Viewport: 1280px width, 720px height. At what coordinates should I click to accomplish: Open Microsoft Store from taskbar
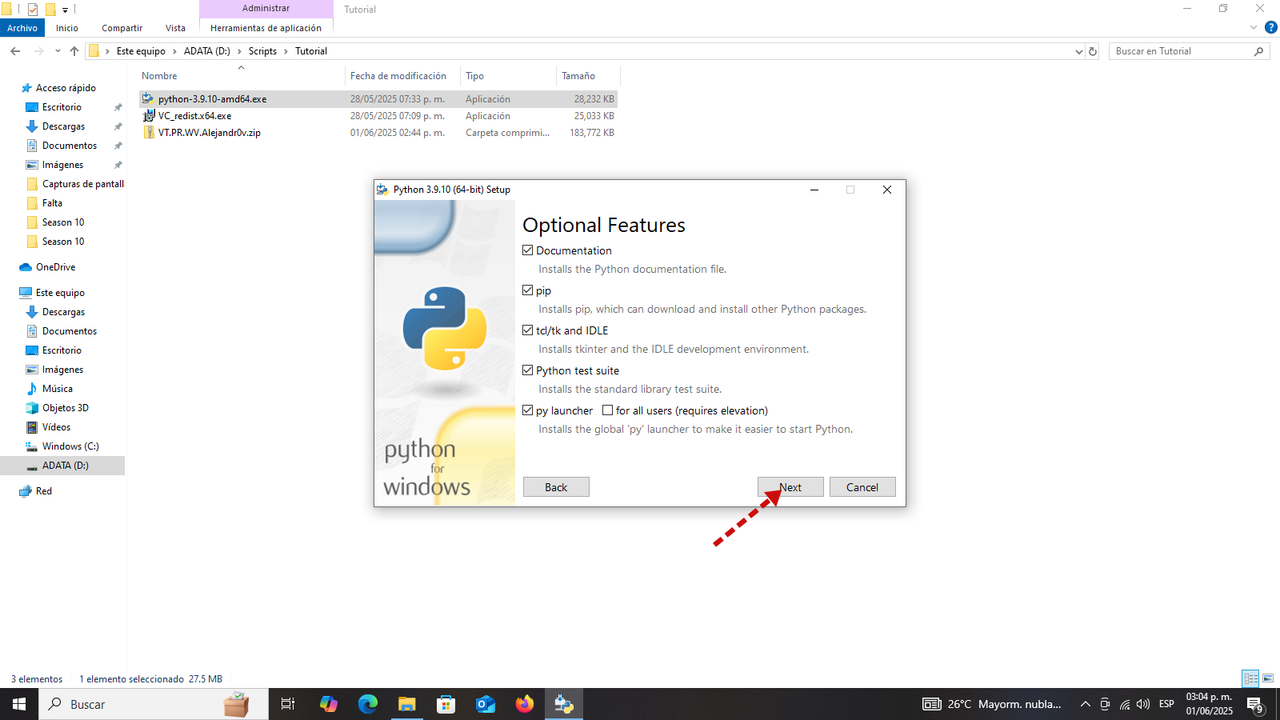click(x=446, y=704)
